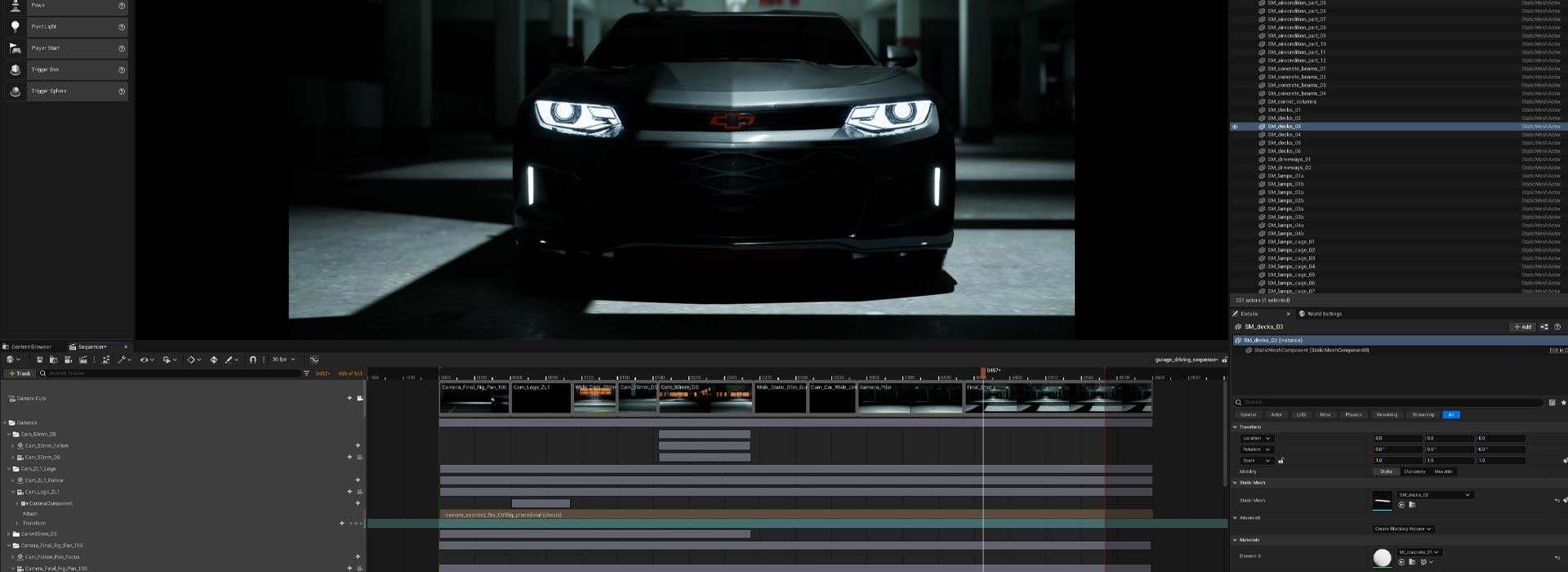This screenshot has width=1568, height=572.
Task: Toggle show favorites star in Details
Action: 1564,402
